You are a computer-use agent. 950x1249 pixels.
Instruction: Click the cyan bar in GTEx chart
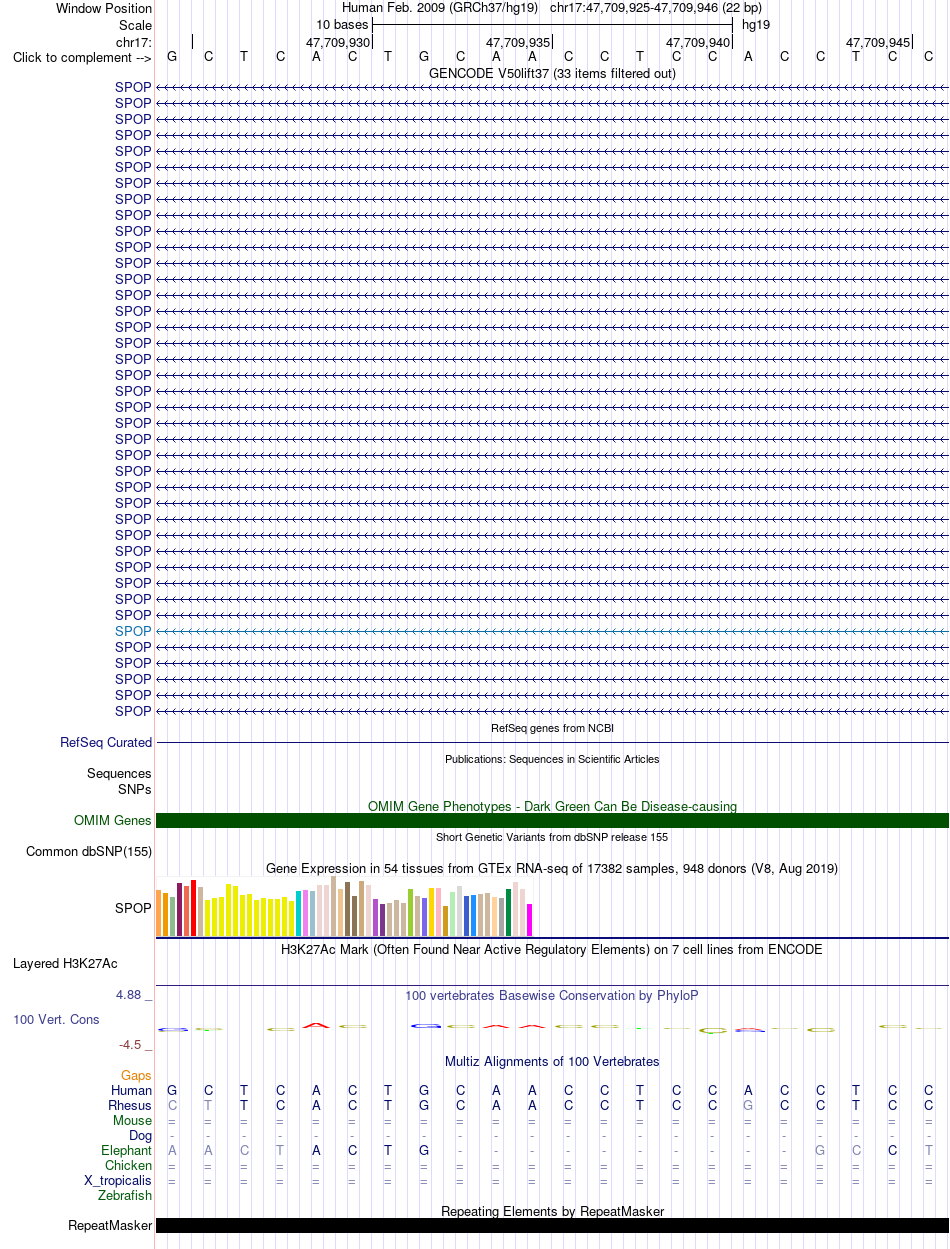299,913
